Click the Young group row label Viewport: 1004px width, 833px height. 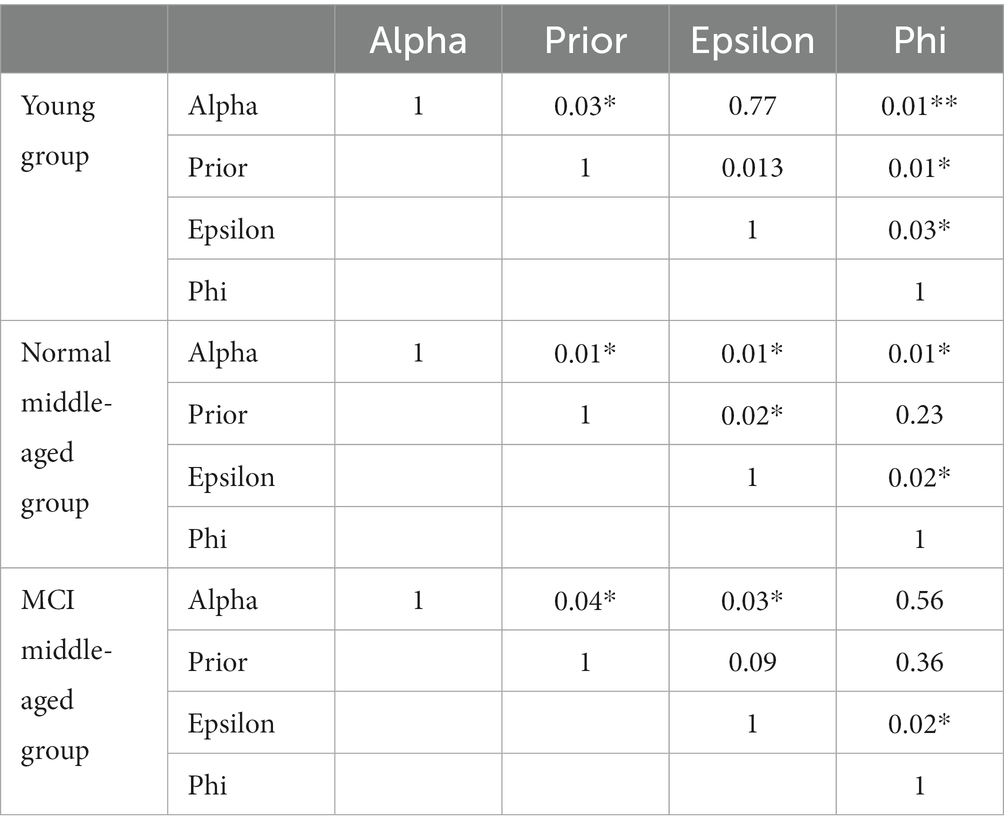click(x=58, y=131)
